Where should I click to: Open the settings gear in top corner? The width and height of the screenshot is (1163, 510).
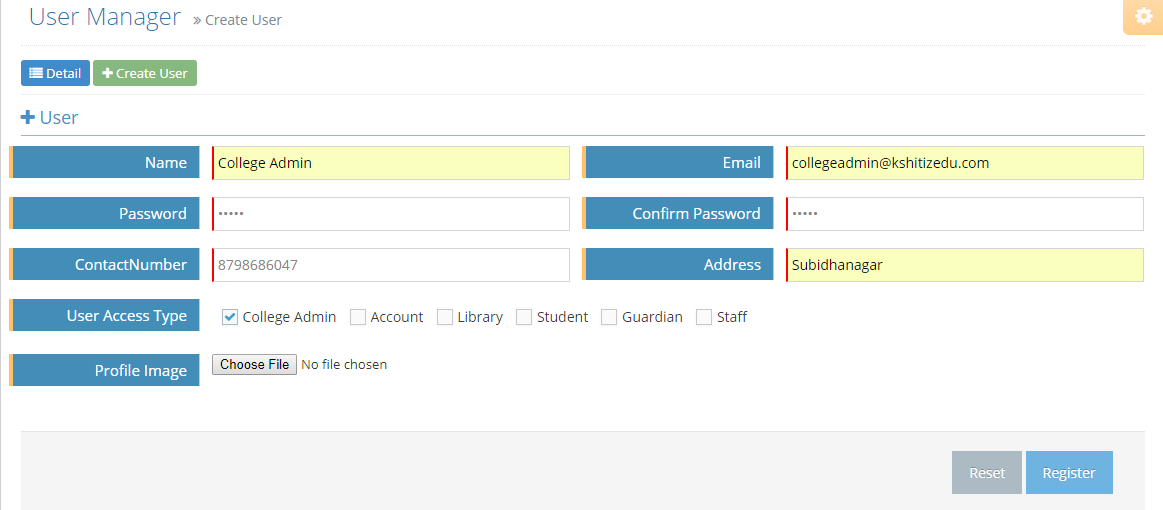(1144, 17)
